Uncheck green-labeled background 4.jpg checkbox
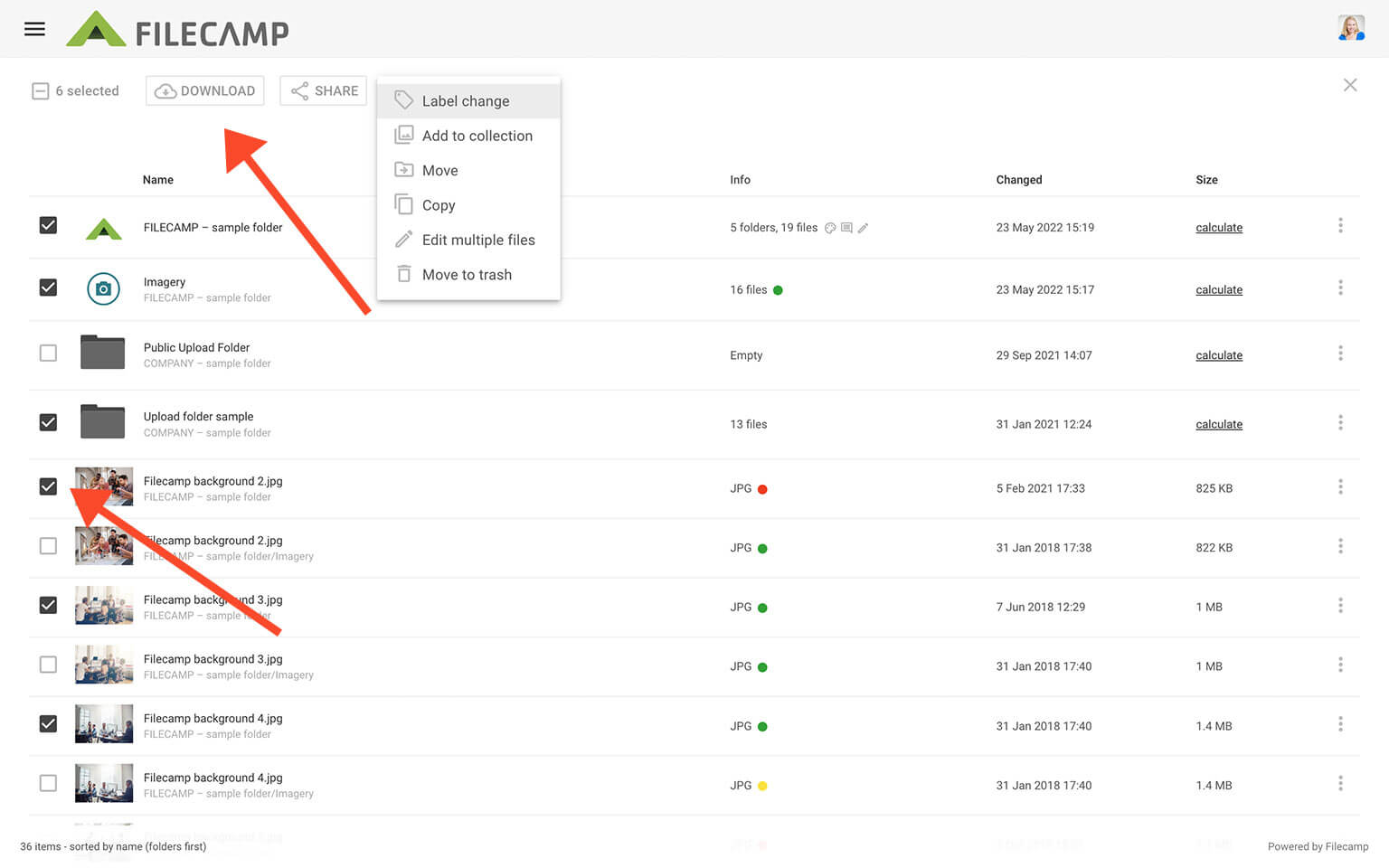 (48, 724)
